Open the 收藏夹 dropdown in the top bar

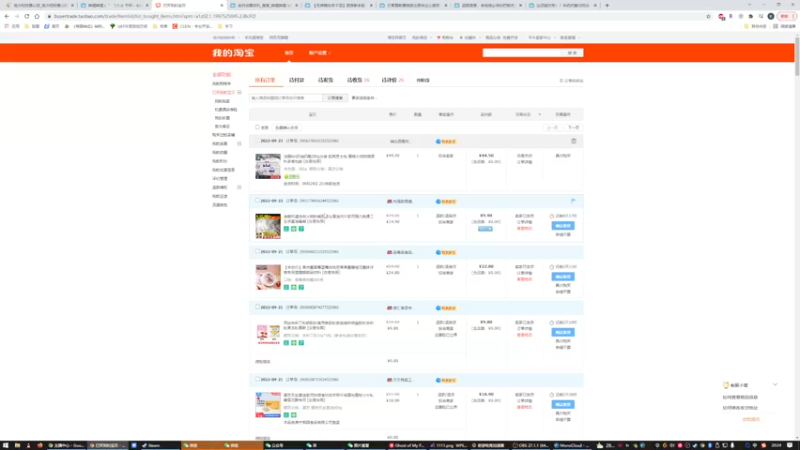[468, 38]
